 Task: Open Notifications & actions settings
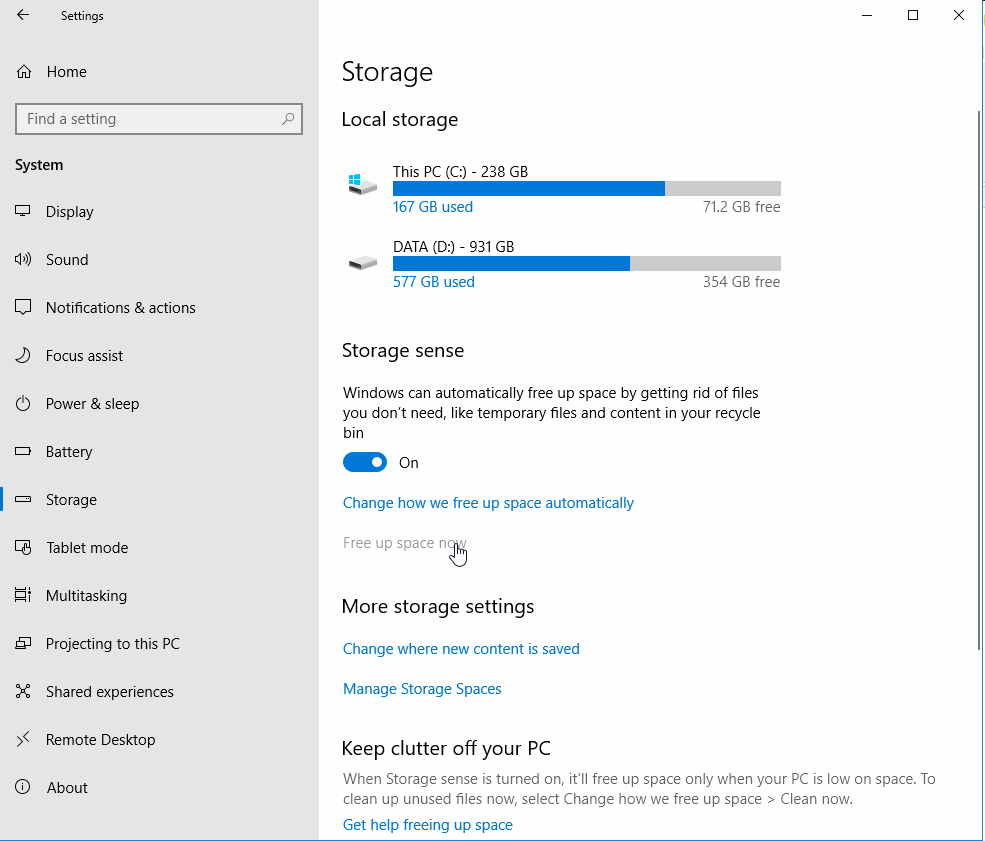tap(120, 308)
